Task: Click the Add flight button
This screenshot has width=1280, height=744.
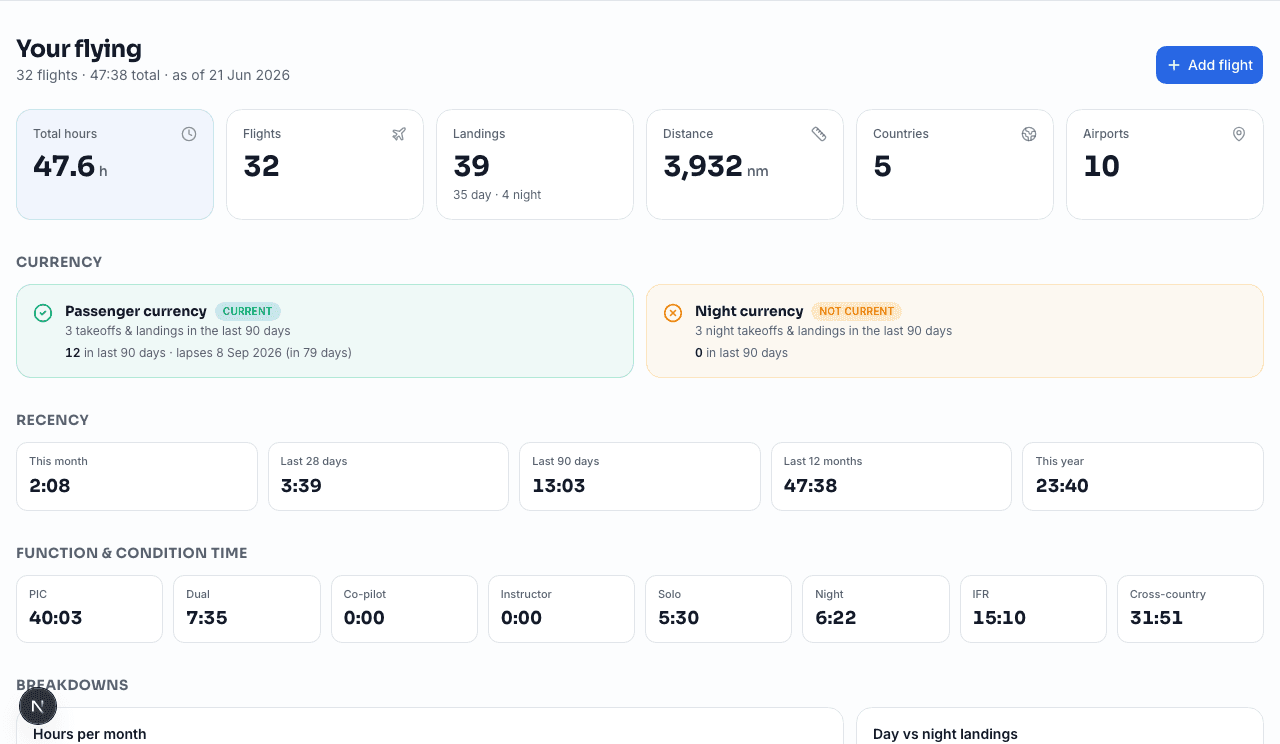Action: coord(1209,65)
